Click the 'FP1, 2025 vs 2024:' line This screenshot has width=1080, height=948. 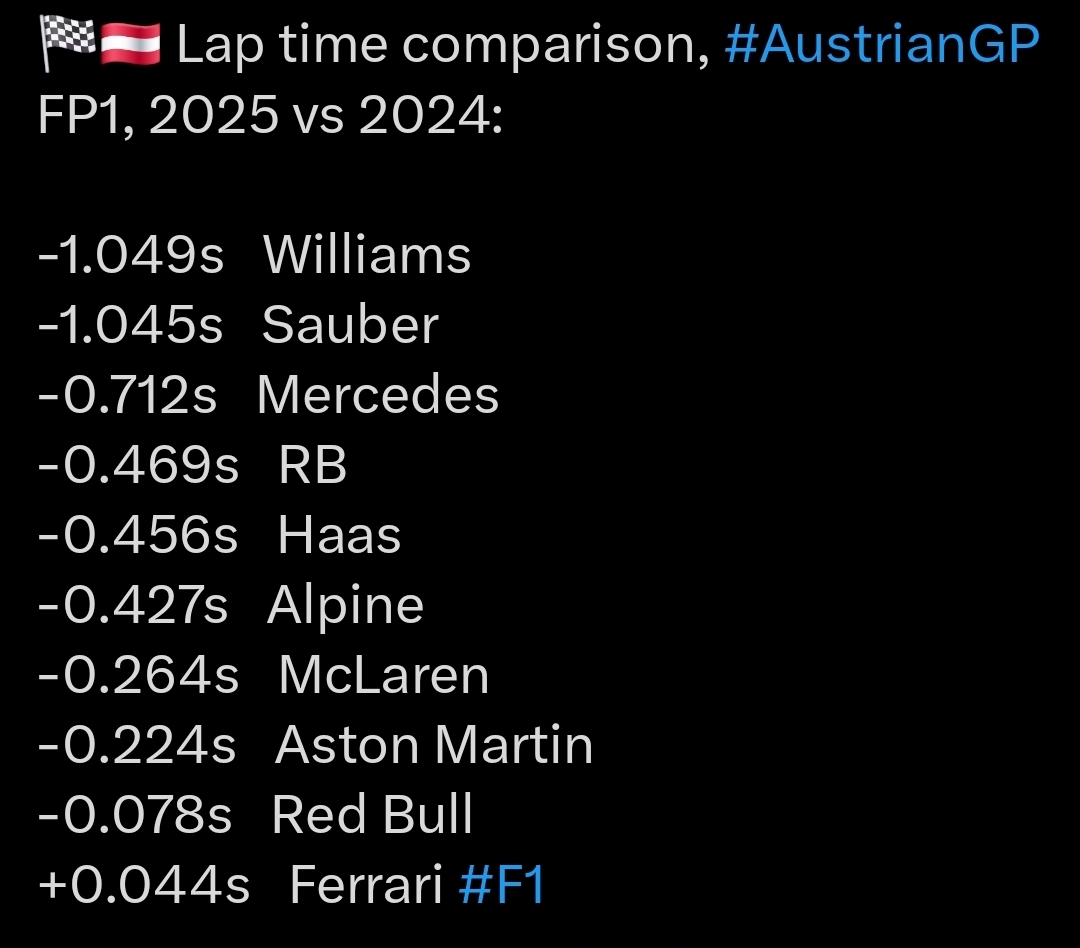pyautogui.click(x=271, y=115)
